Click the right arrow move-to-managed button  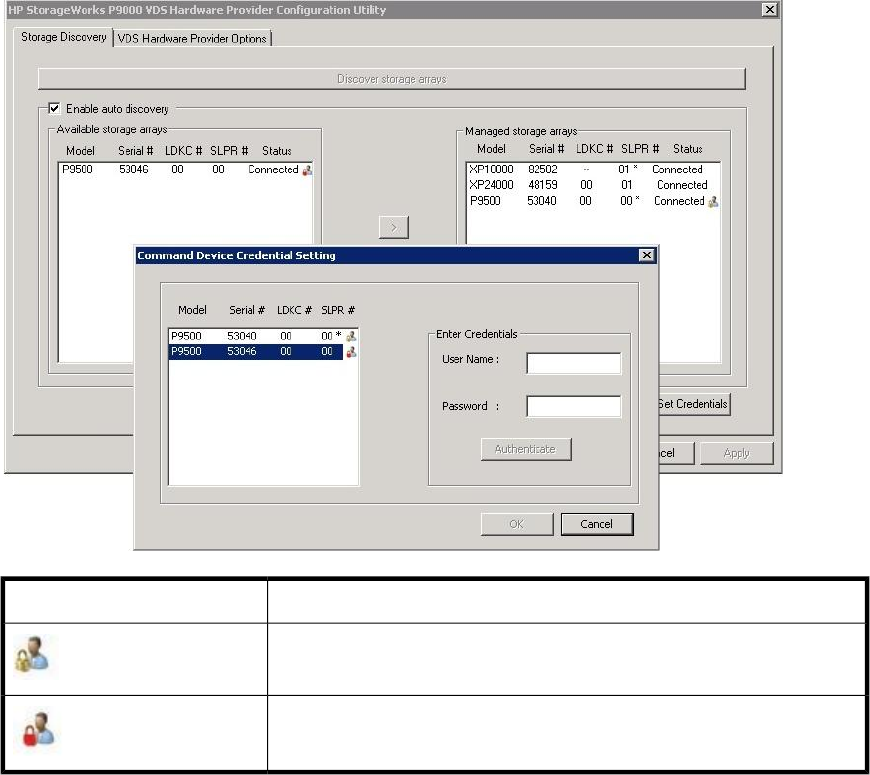[x=394, y=228]
